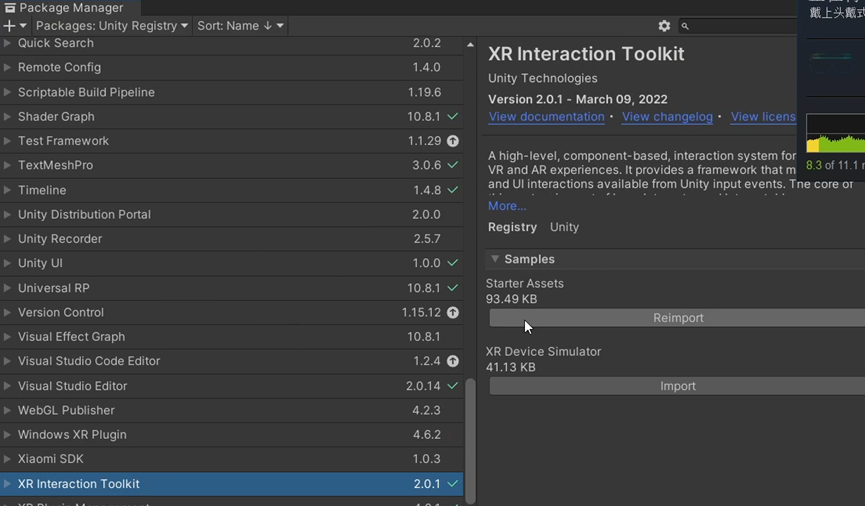
Task: Select the Windows XR Plugin package
Action: 232,435
